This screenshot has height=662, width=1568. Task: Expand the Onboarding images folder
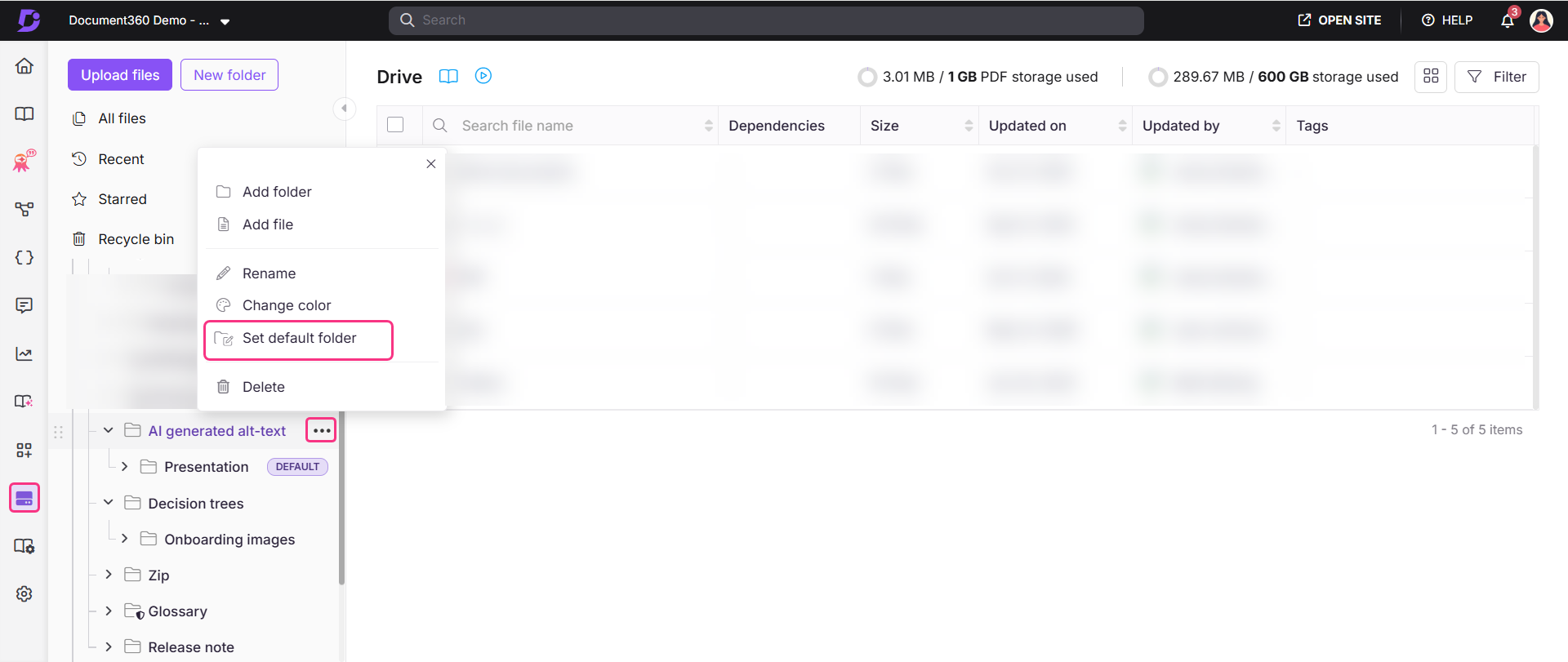(124, 539)
